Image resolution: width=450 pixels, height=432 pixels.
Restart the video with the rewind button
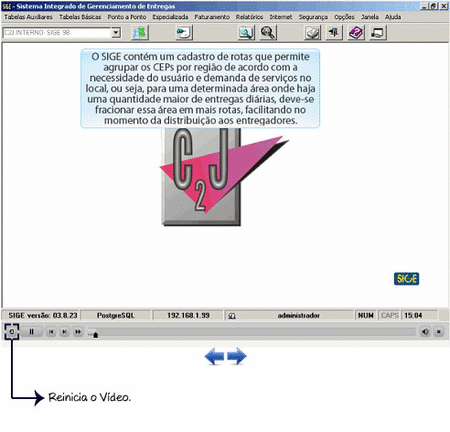[x=12, y=332]
